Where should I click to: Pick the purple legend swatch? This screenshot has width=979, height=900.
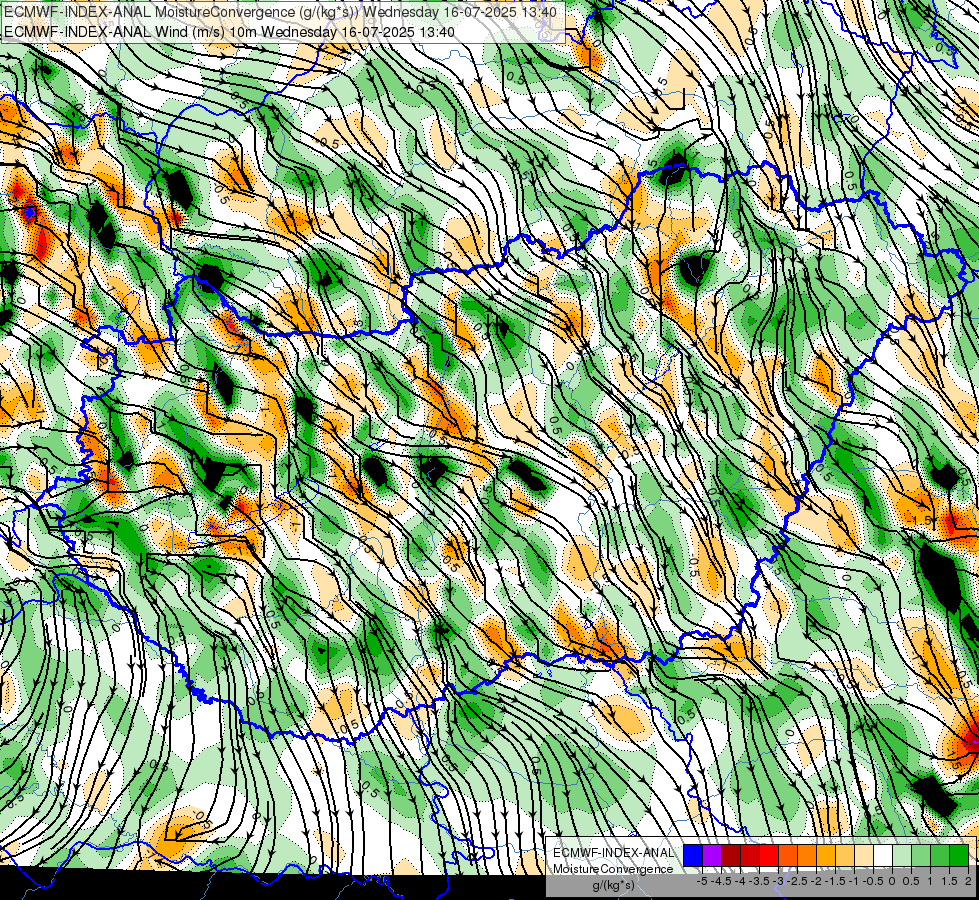[712, 856]
